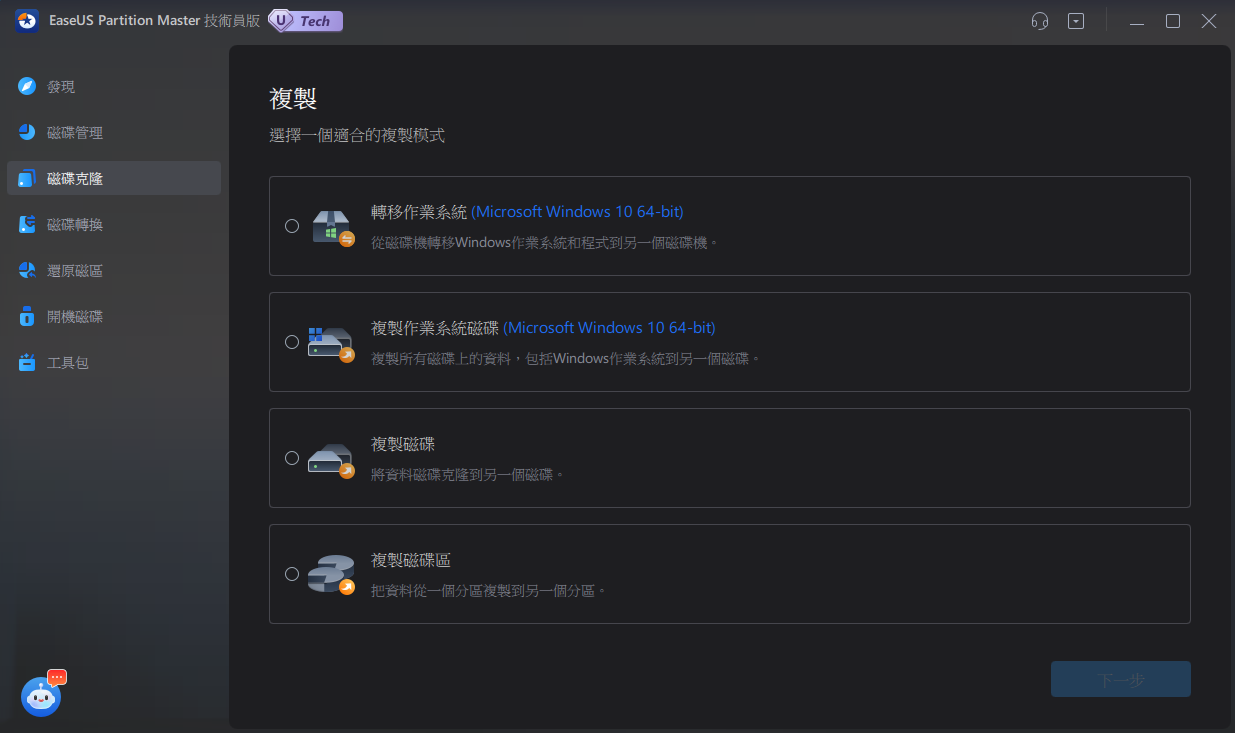Screen dimensions: 1235x733
Task: Open 開機磁碟 from the sidebar
Action: tap(114, 316)
